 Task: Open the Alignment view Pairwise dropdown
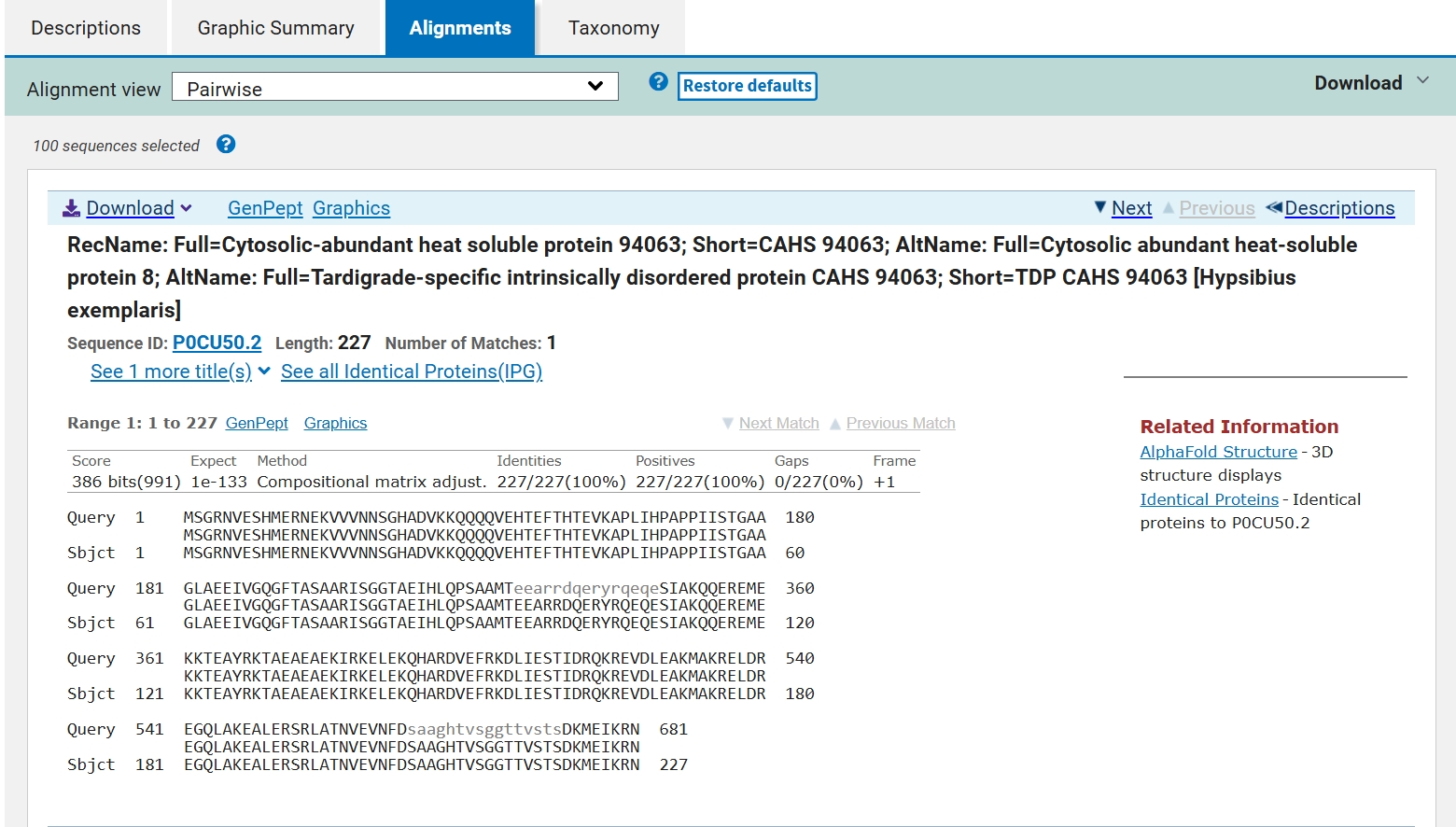[x=396, y=87]
